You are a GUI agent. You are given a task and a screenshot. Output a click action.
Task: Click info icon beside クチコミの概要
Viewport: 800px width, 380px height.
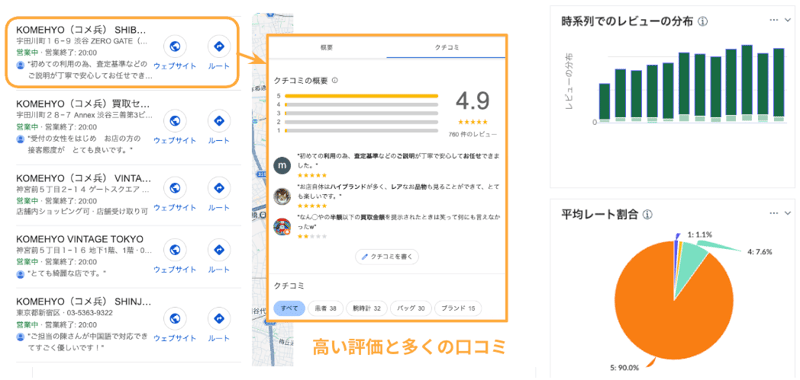point(335,80)
